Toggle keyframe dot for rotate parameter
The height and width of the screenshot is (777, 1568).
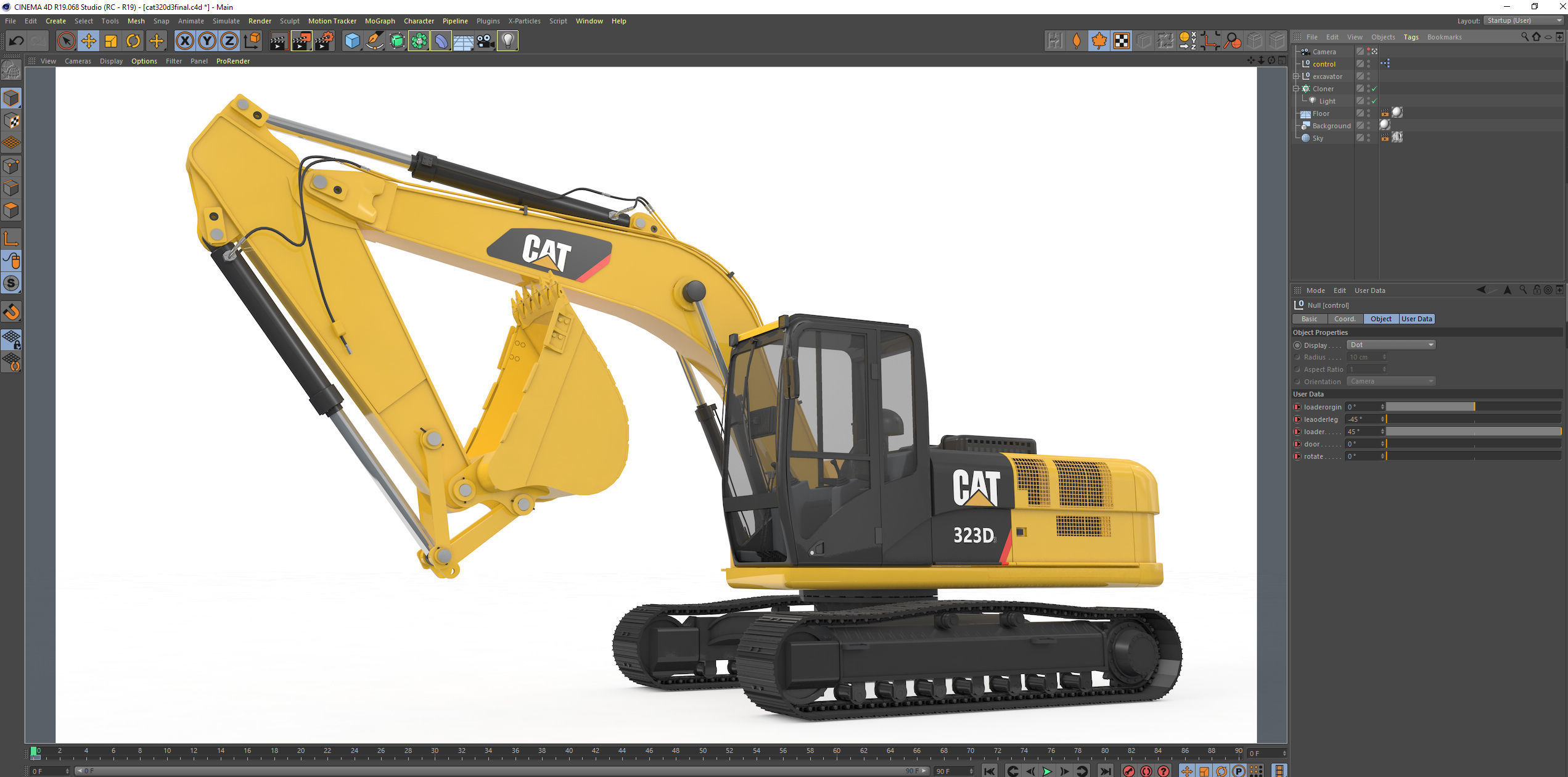pyautogui.click(x=1297, y=456)
